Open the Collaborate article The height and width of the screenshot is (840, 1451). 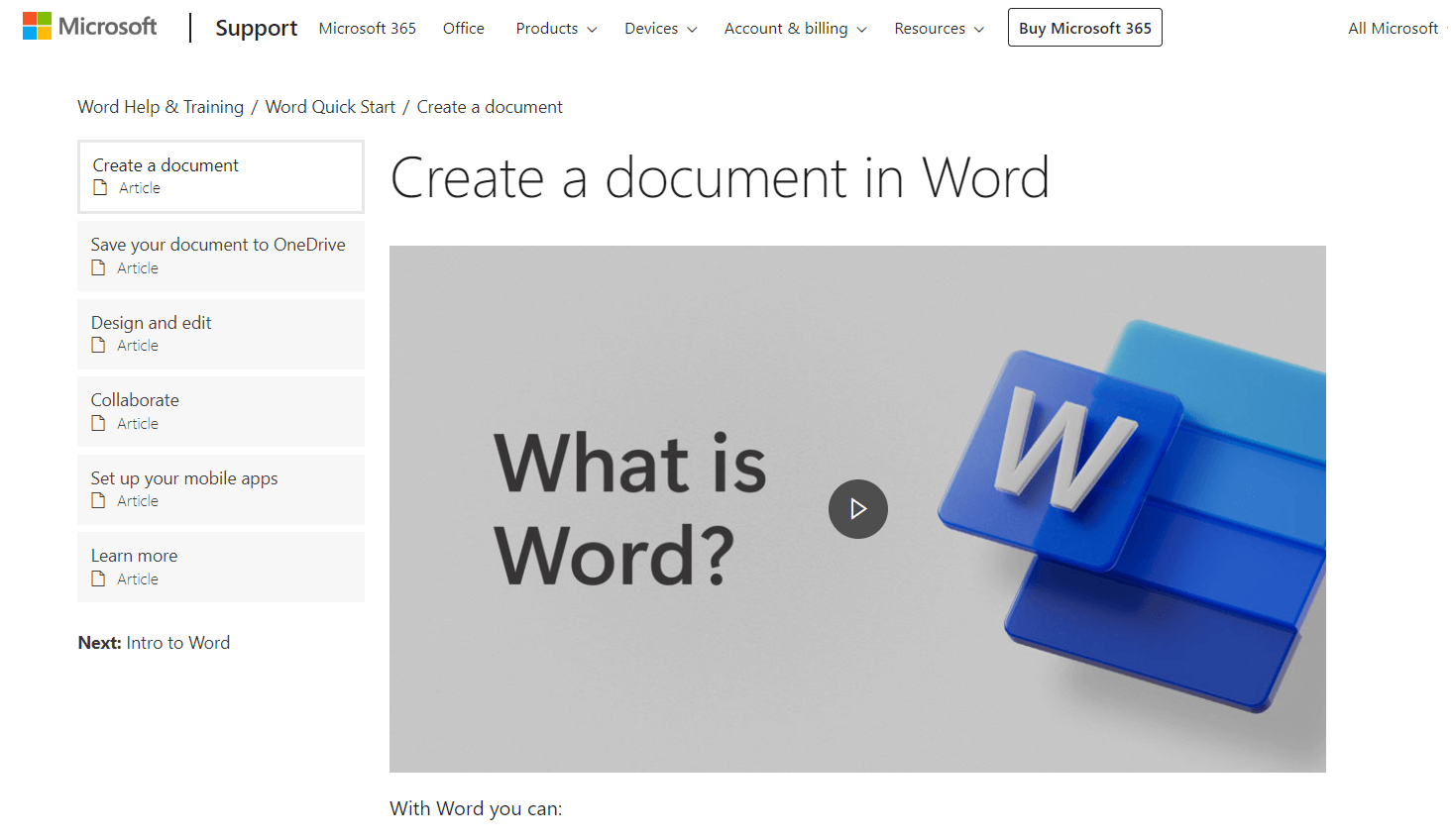coord(221,411)
